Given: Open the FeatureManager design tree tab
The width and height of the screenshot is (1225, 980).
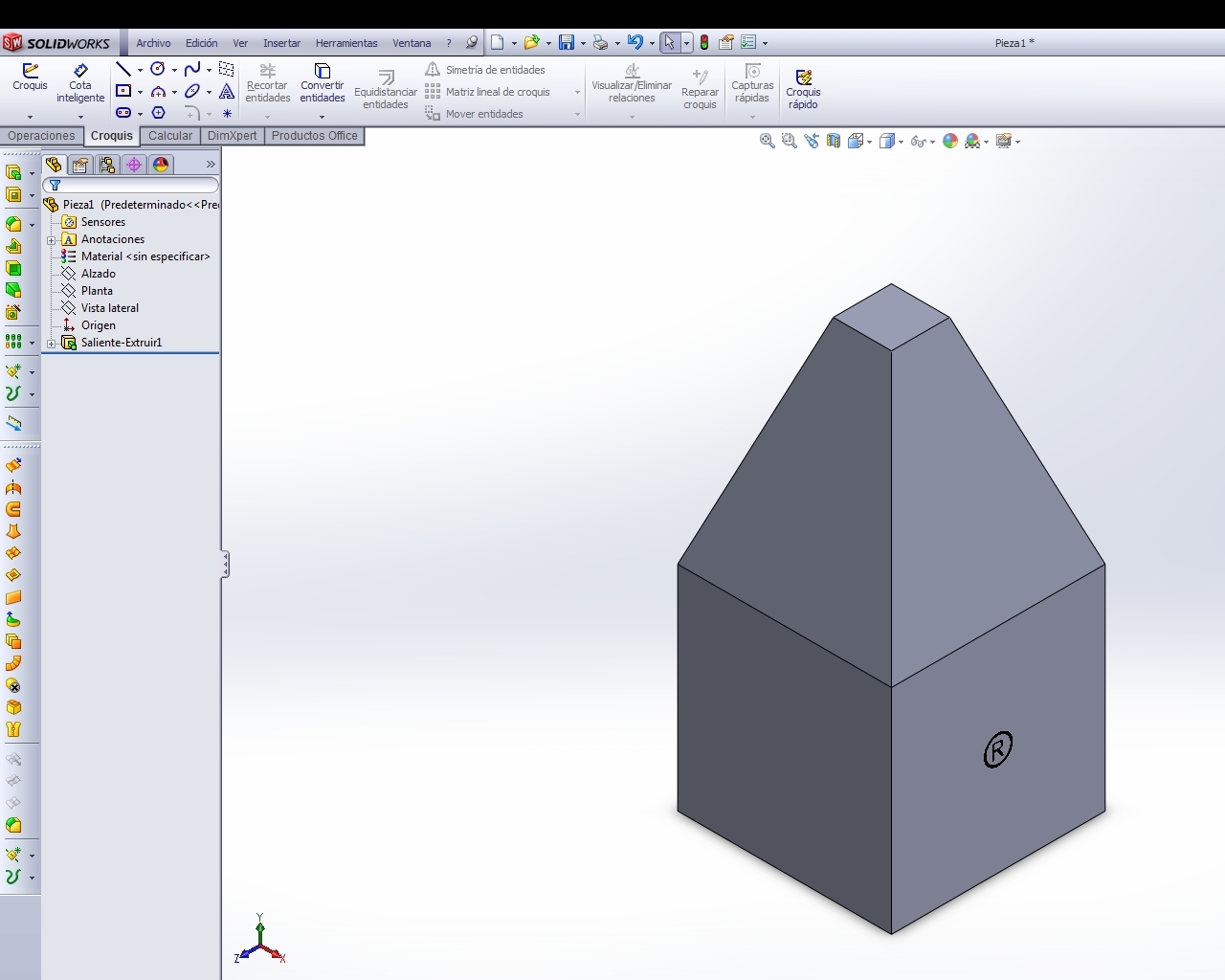Looking at the screenshot, I should (x=54, y=165).
